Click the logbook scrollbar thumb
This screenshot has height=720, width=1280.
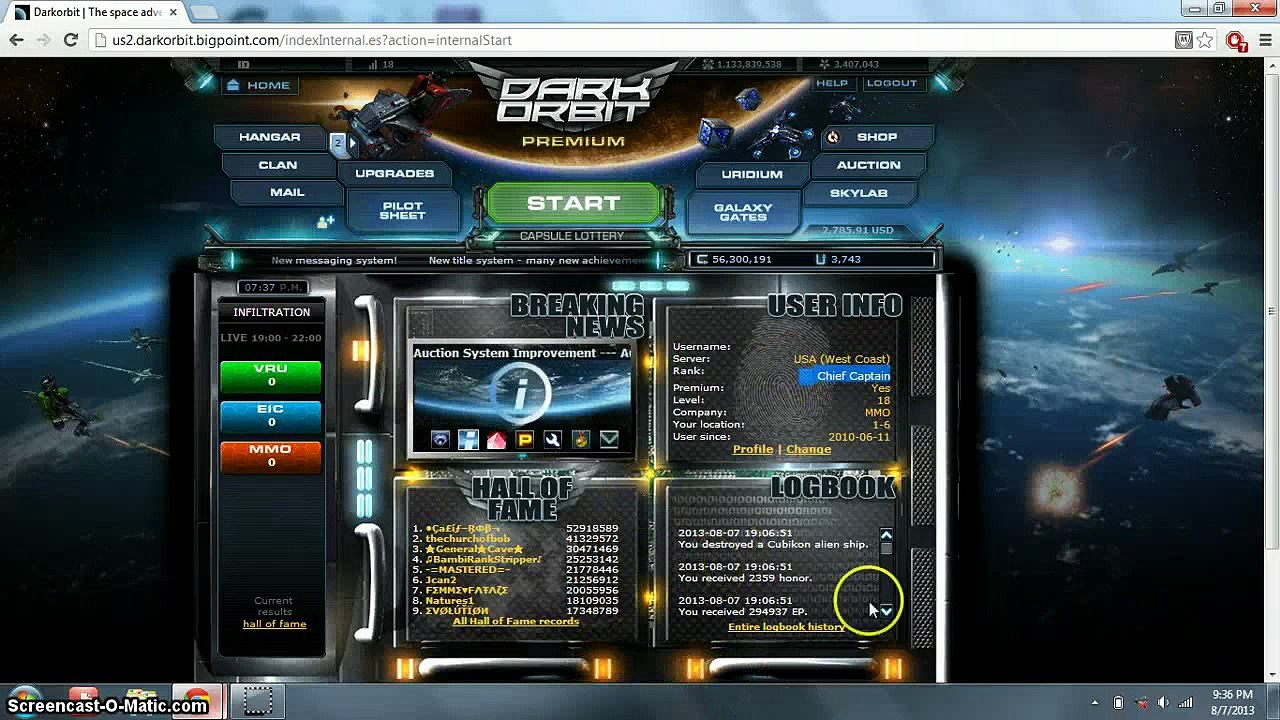point(886,549)
